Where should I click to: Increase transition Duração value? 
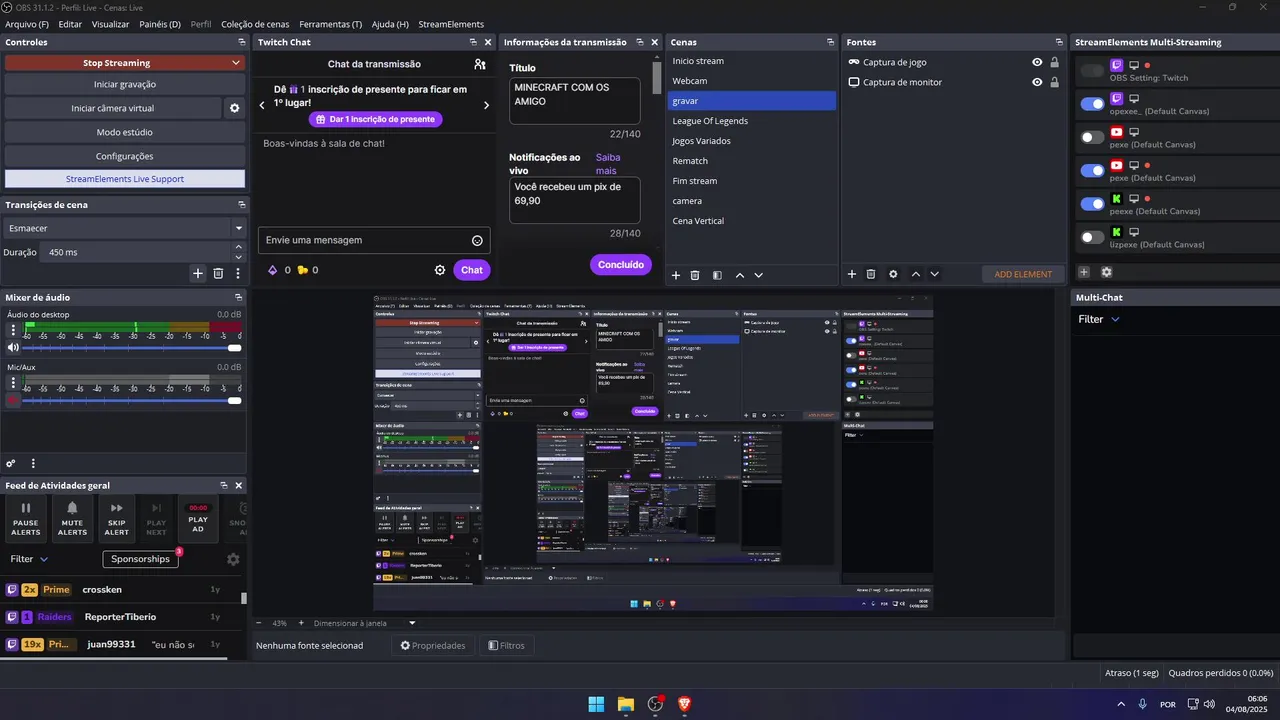pyautogui.click(x=240, y=249)
